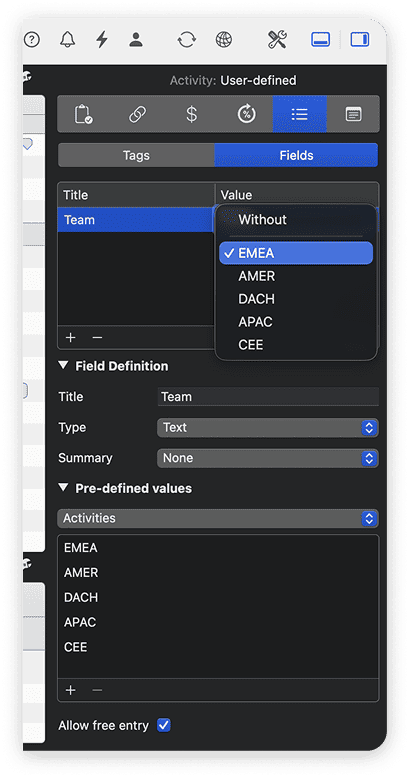Toggle the bottom panel view icon
The width and height of the screenshot is (410, 778).
tap(321, 40)
